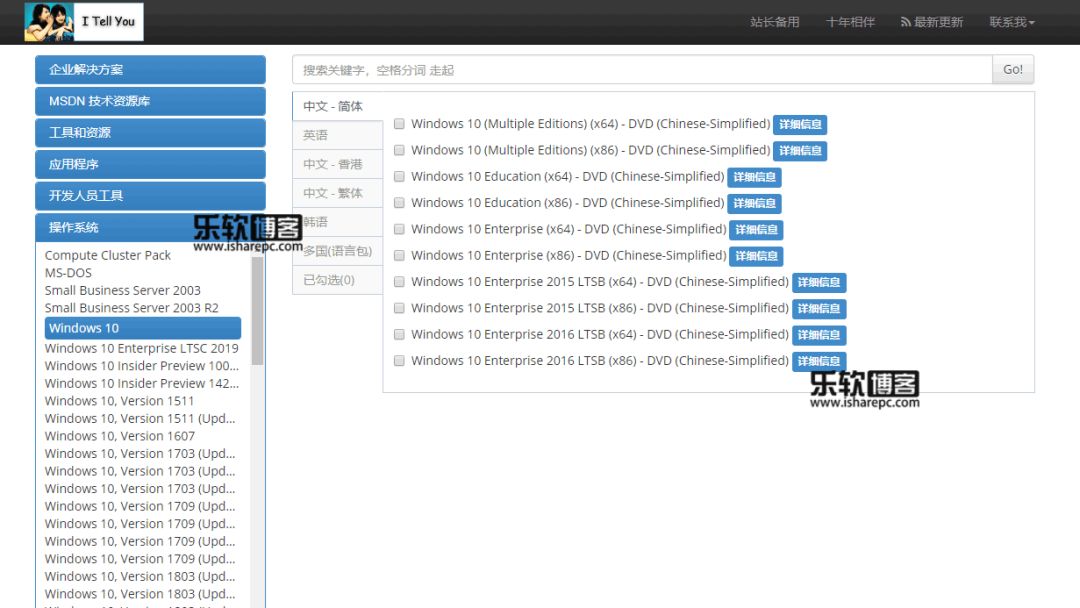1080x608 pixels.
Task: Expand the 工具和资源 section
Action: pos(150,133)
